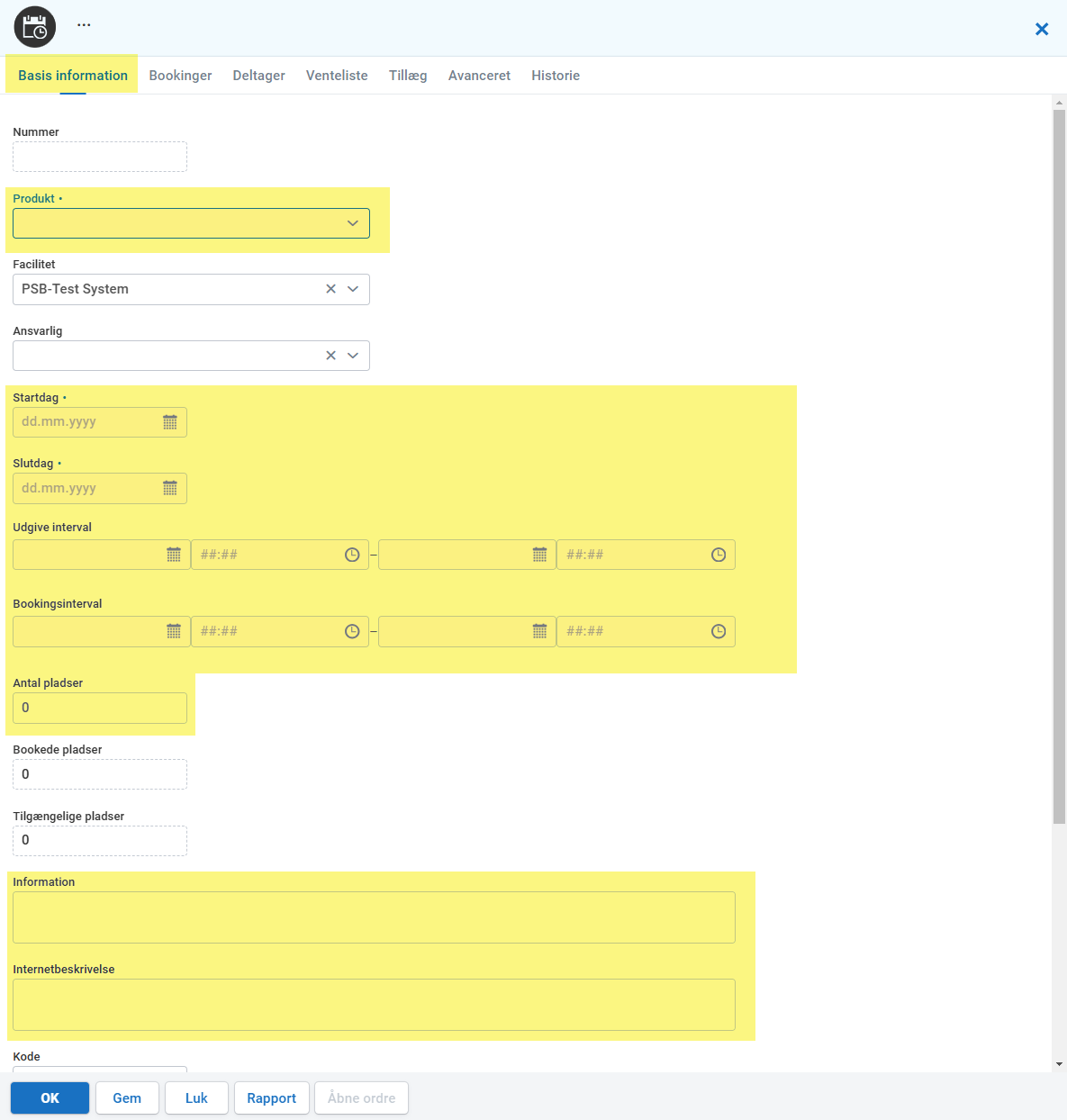Clear the Ansvarlig field selection

(x=330, y=356)
